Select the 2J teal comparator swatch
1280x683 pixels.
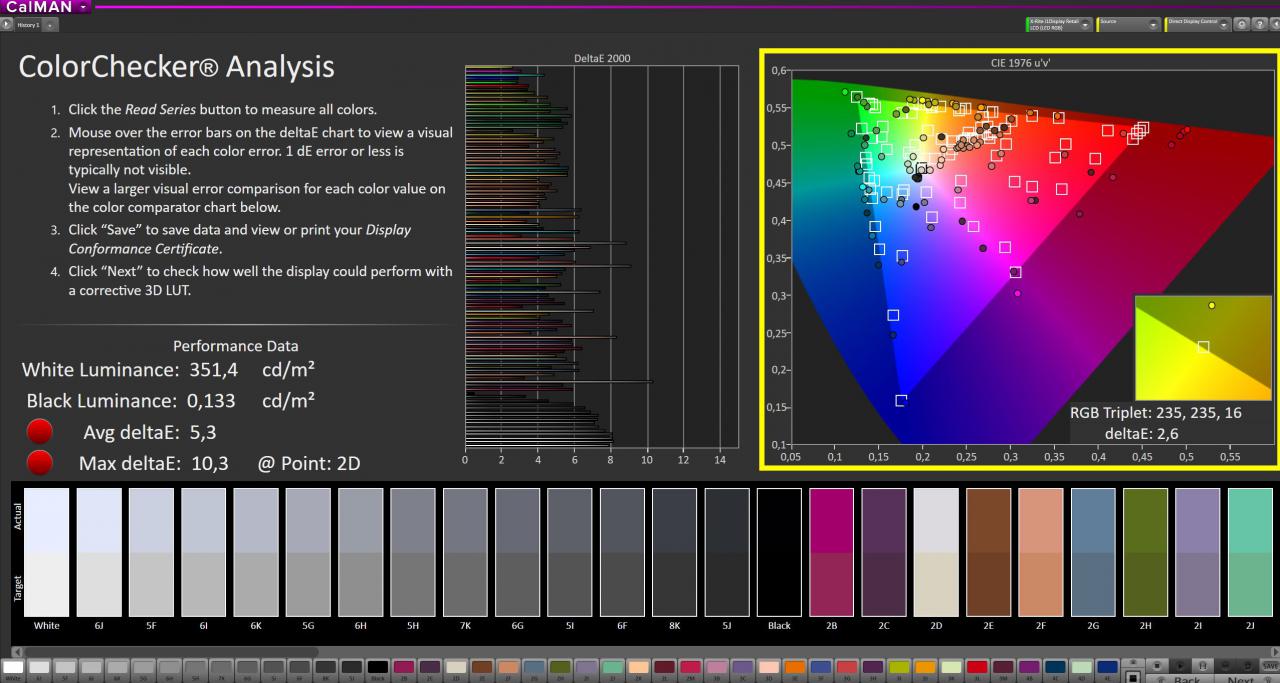coord(1250,552)
